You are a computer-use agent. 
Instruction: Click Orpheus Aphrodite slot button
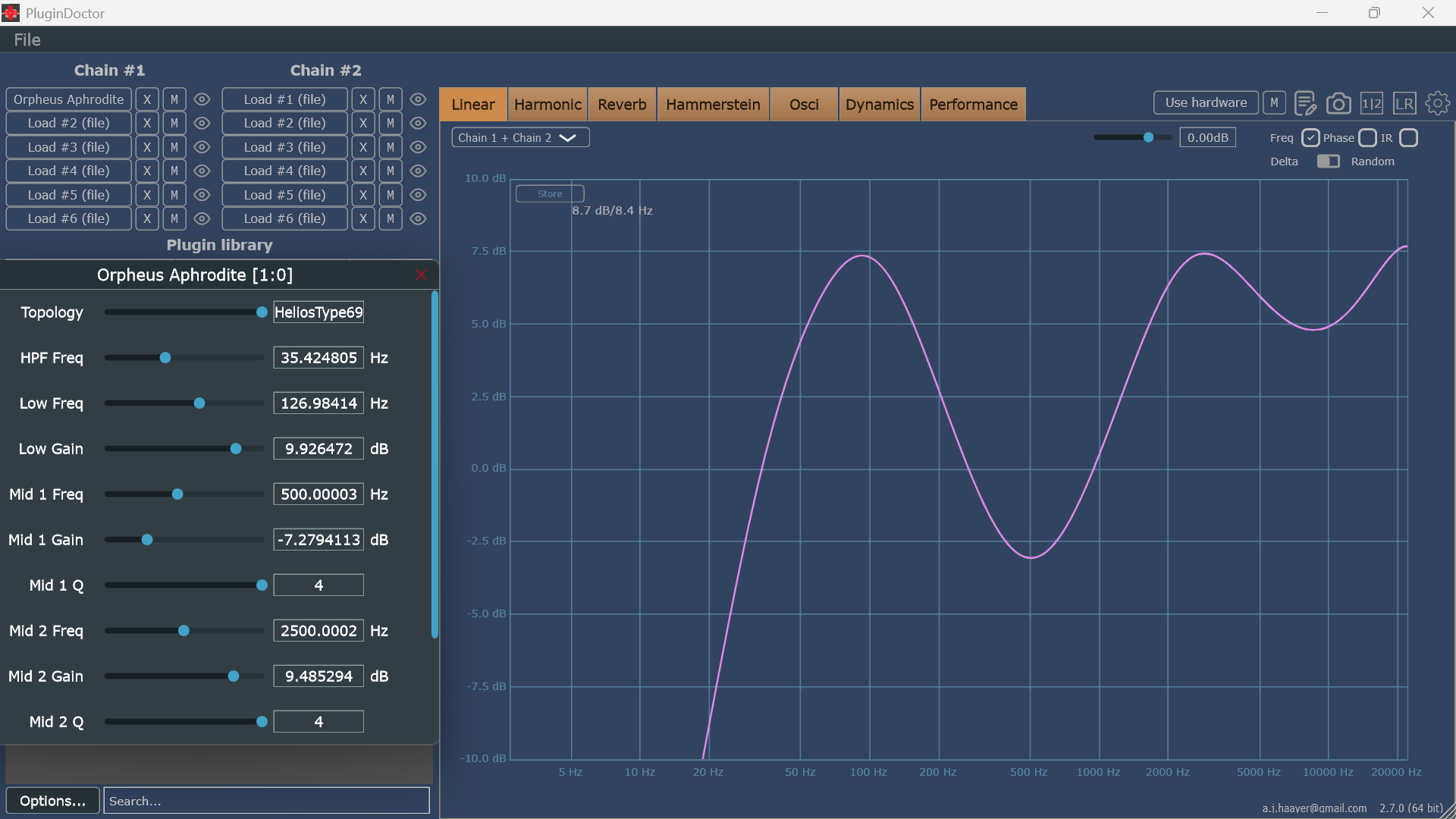(x=69, y=99)
